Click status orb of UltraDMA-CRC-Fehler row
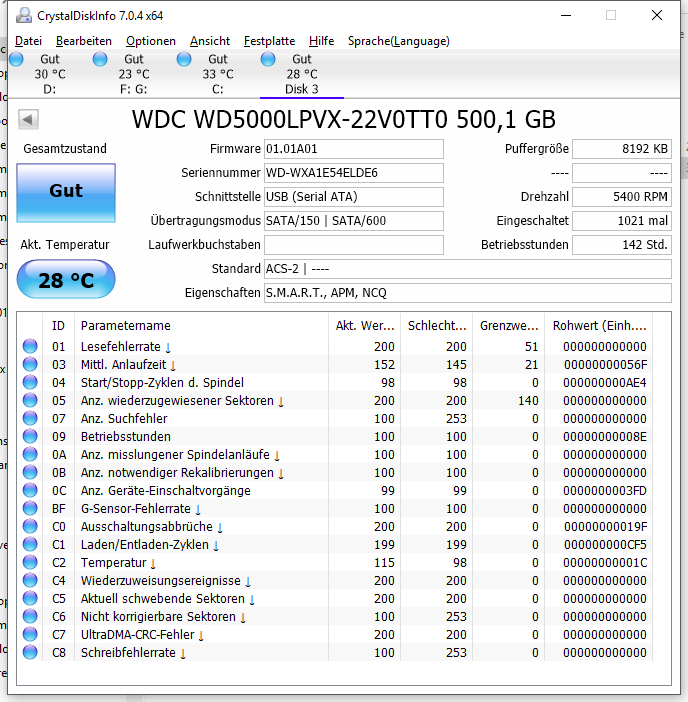Screen dimensions: 688x702 coord(30,634)
